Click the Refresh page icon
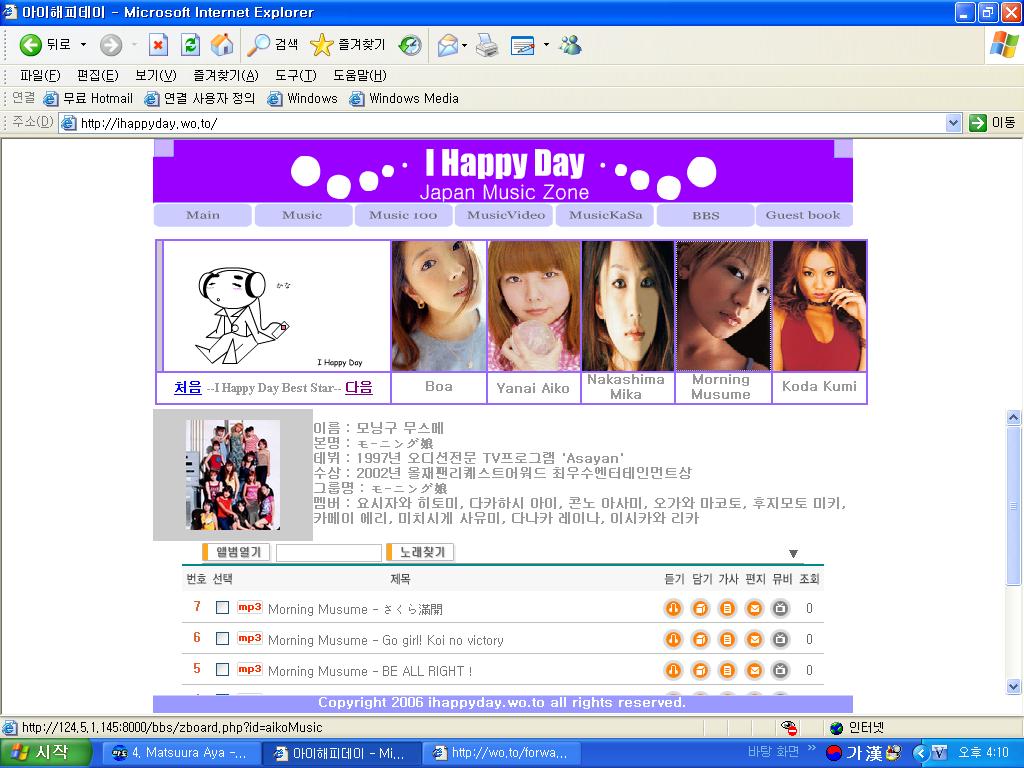Viewport: 1024px width, 768px height. pyautogui.click(x=190, y=45)
